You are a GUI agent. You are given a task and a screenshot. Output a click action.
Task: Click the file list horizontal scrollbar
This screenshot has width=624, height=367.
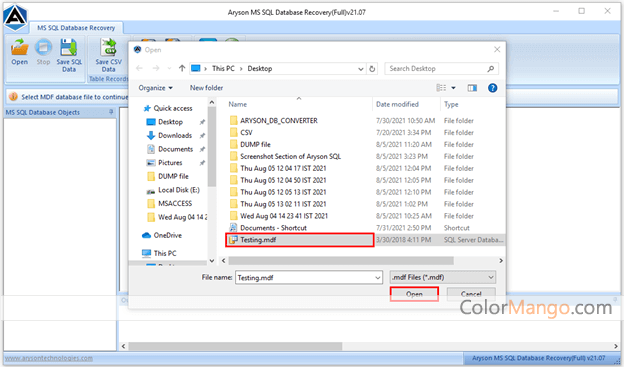click(341, 261)
